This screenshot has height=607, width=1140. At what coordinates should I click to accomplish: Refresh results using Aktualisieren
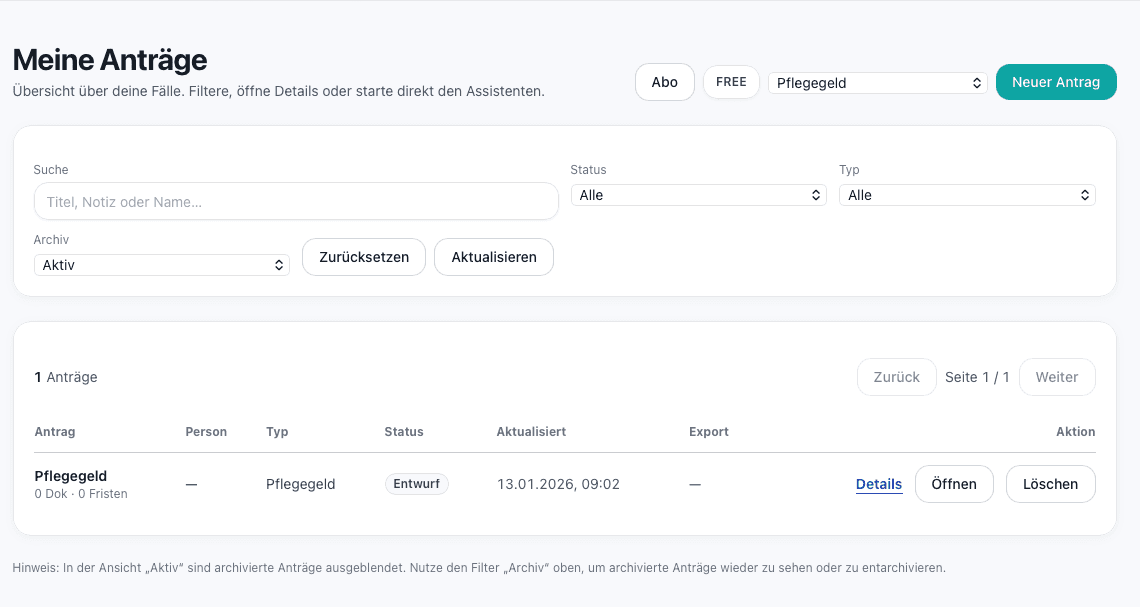point(493,256)
